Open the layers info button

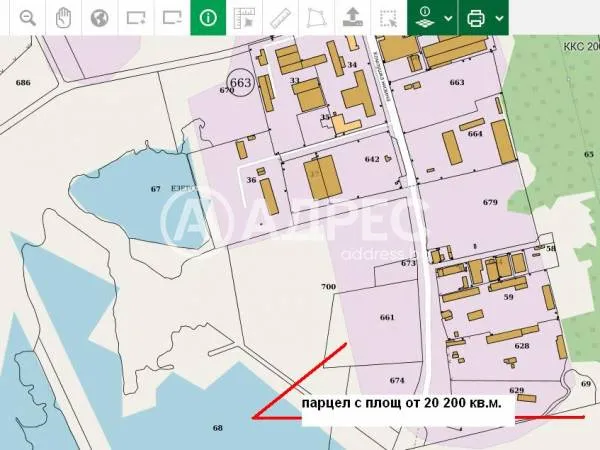[425, 18]
